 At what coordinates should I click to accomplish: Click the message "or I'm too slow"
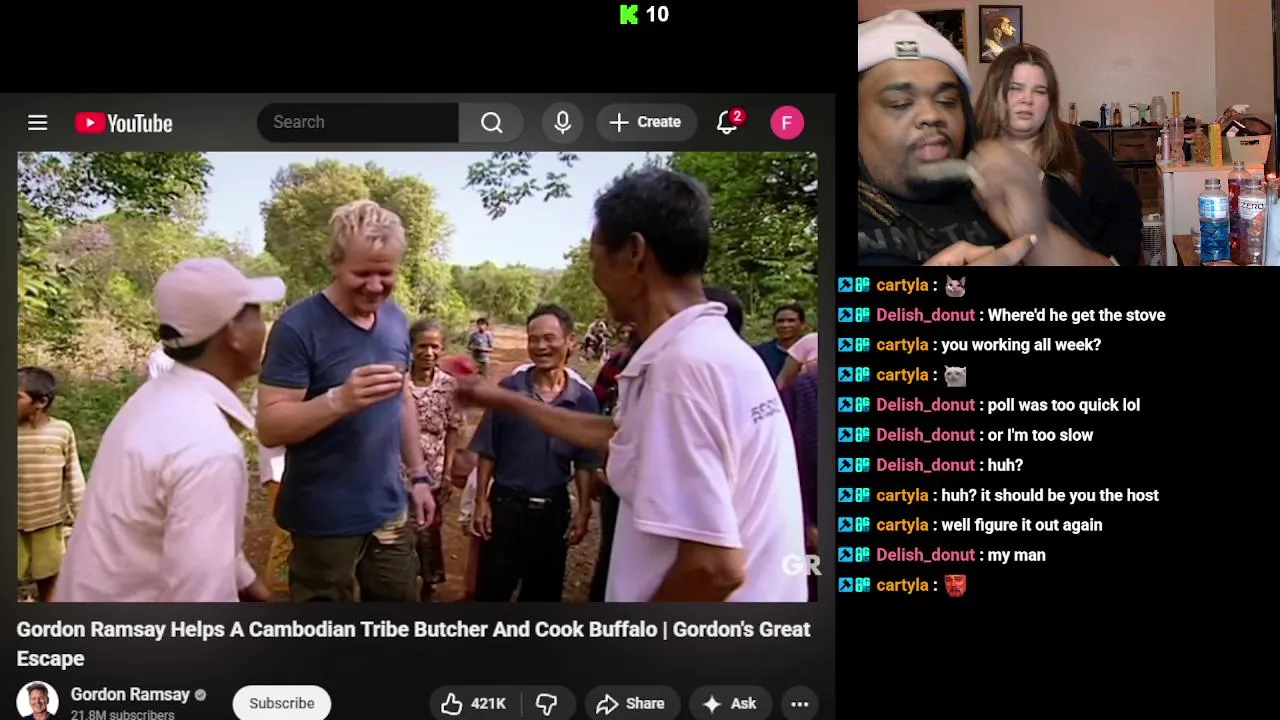click(x=1039, y=435)
